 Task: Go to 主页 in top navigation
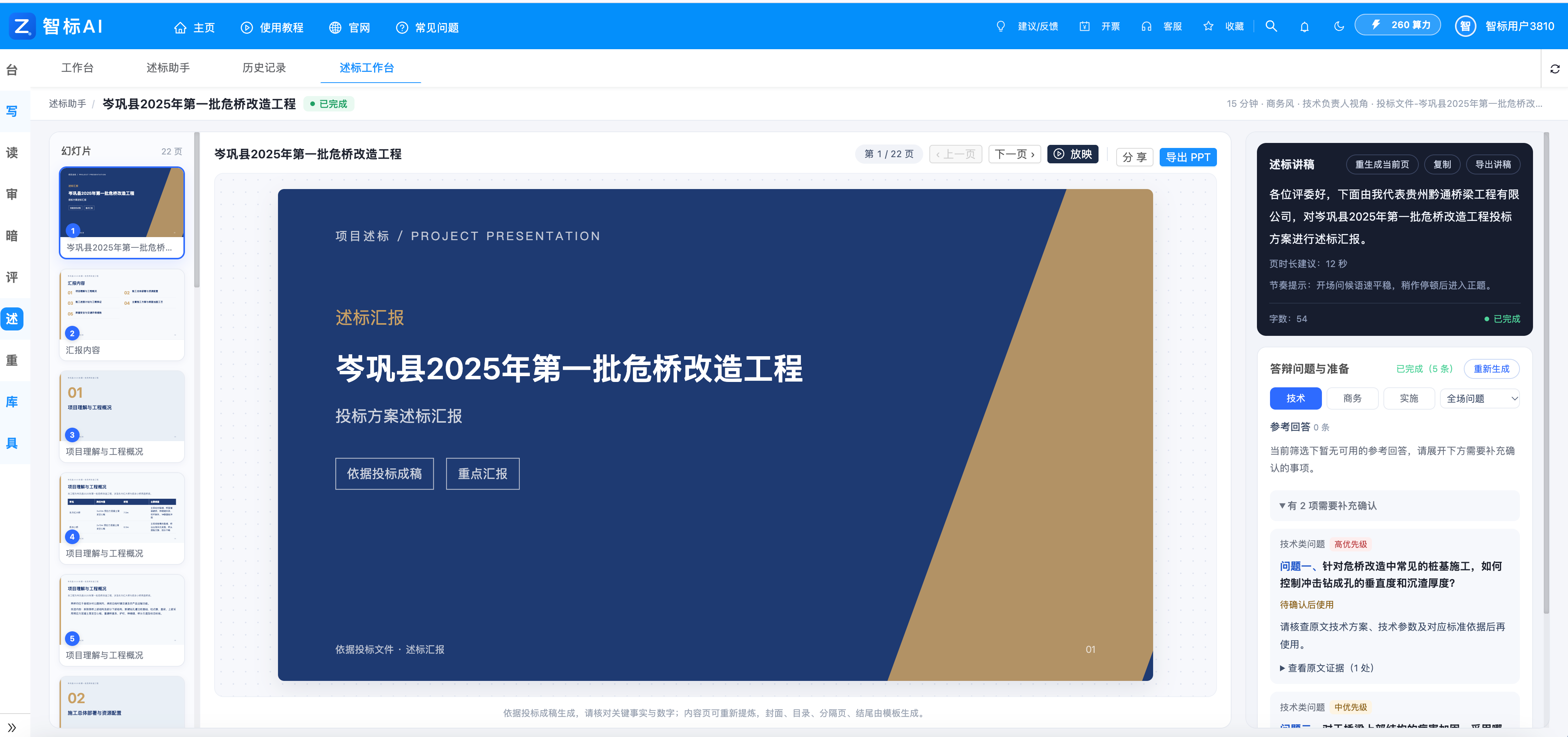[194, 27]
